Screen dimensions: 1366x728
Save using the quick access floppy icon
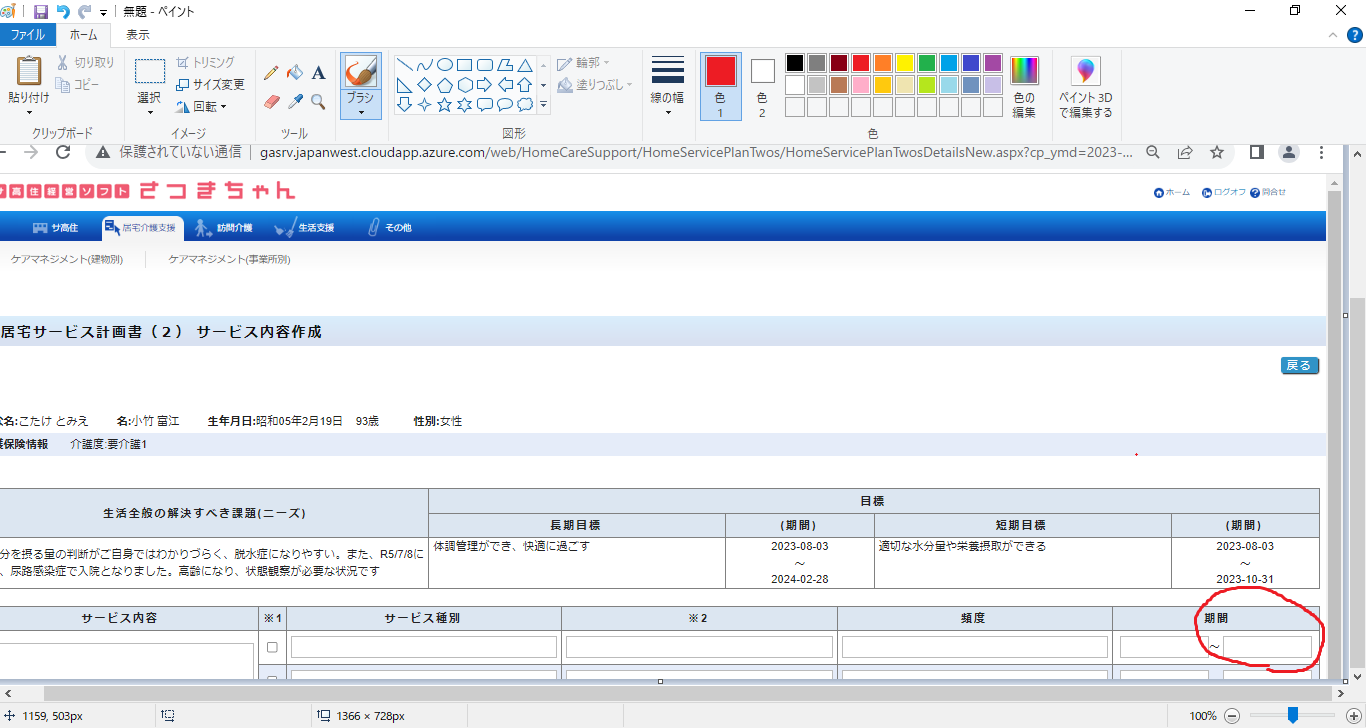click(41, 12)
